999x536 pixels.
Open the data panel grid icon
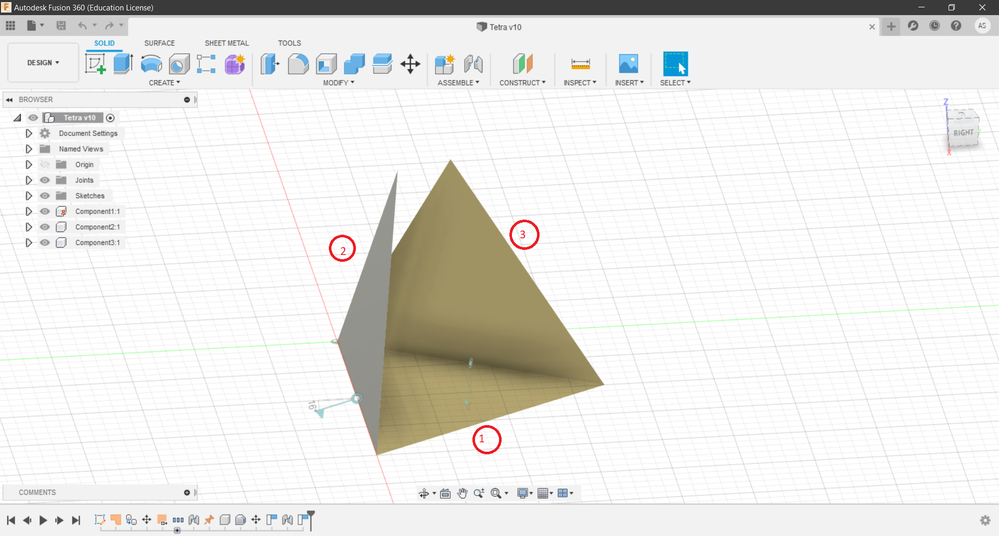tap(10, 25)
